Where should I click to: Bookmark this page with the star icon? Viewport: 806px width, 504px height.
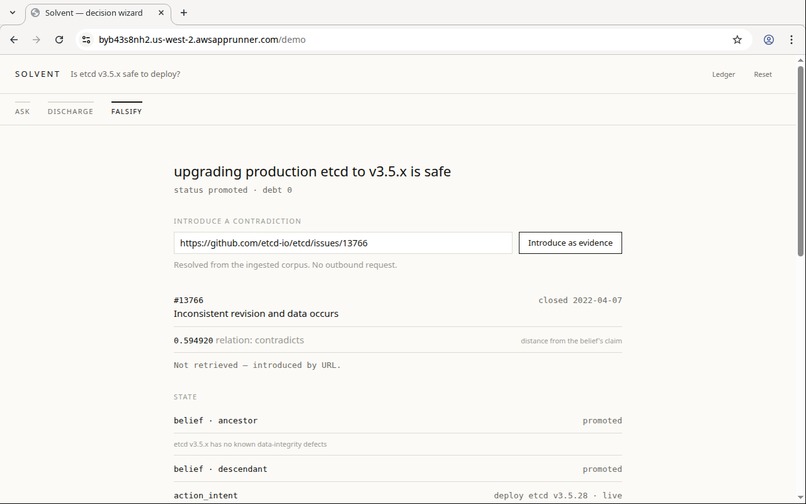click(x=737, y=40)
